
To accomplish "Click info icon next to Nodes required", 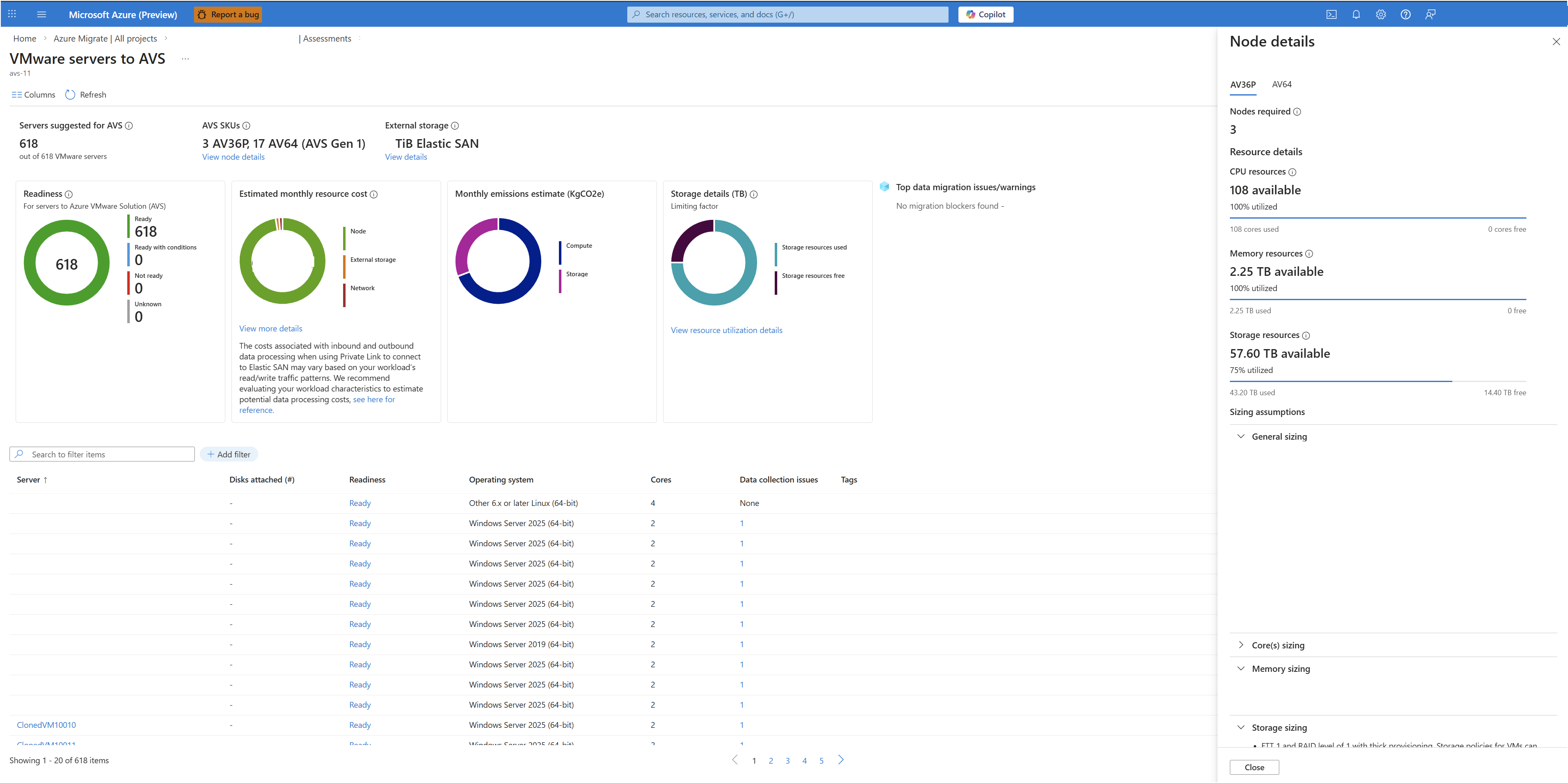I will [1297, 112].
